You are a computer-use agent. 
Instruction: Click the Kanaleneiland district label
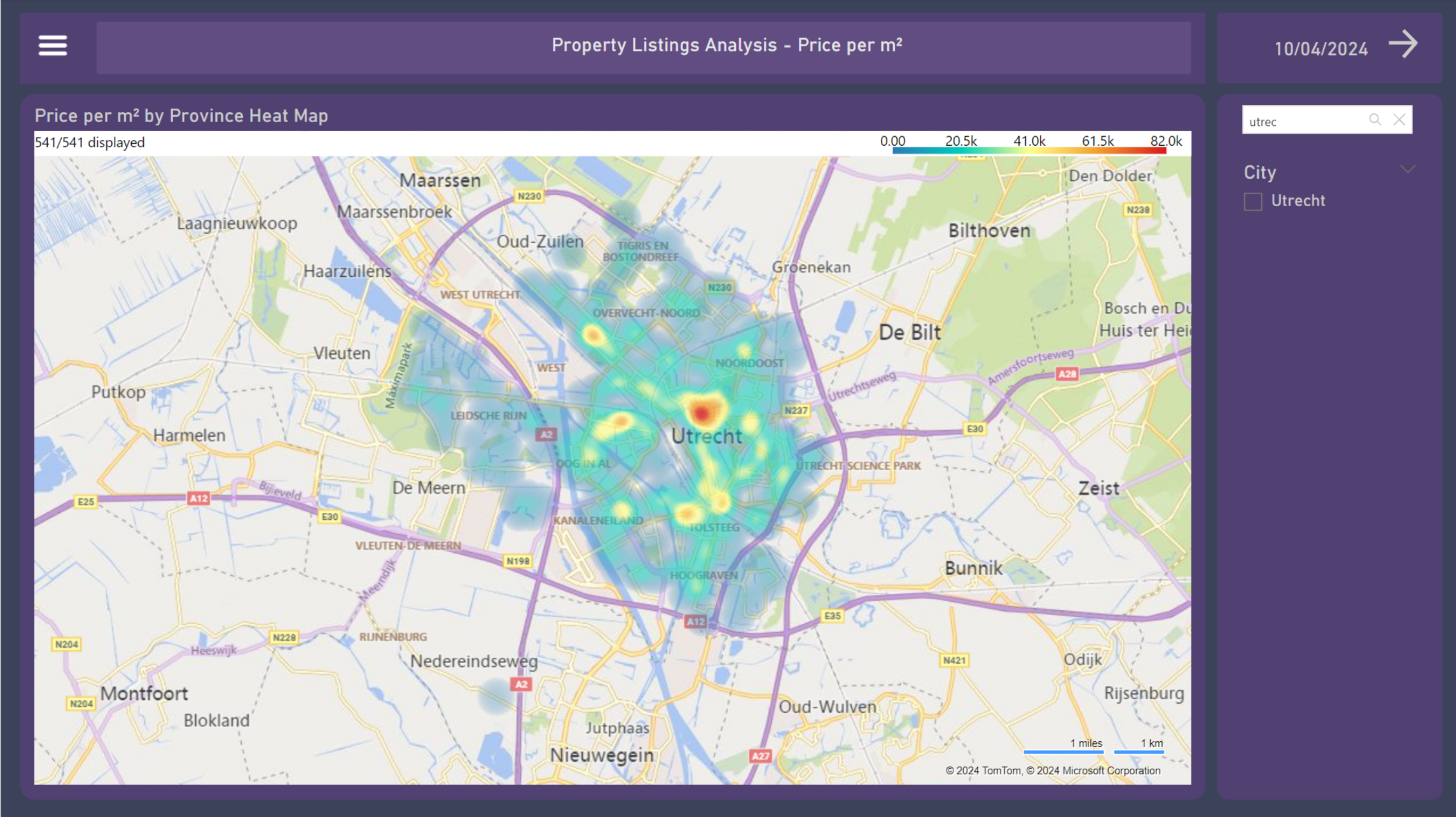pyautogui.click(x=598, y=520)
